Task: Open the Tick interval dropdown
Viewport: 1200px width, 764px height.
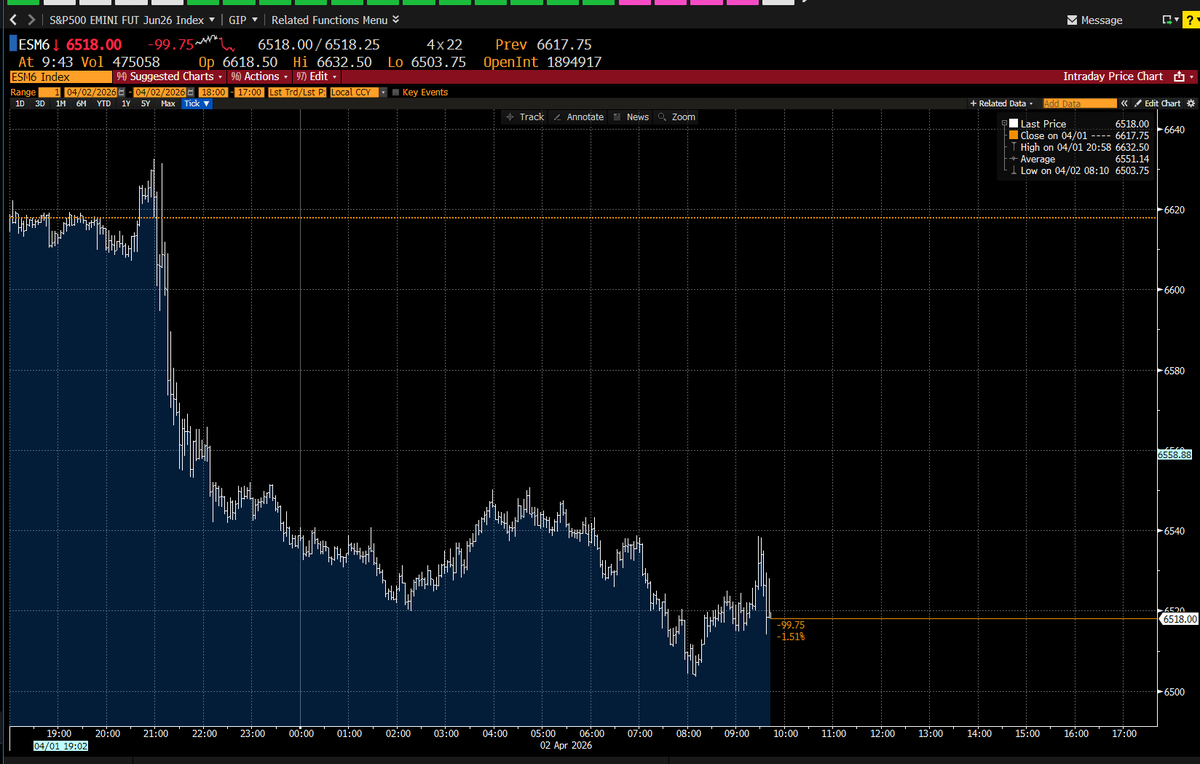Action: click(197, 103)
